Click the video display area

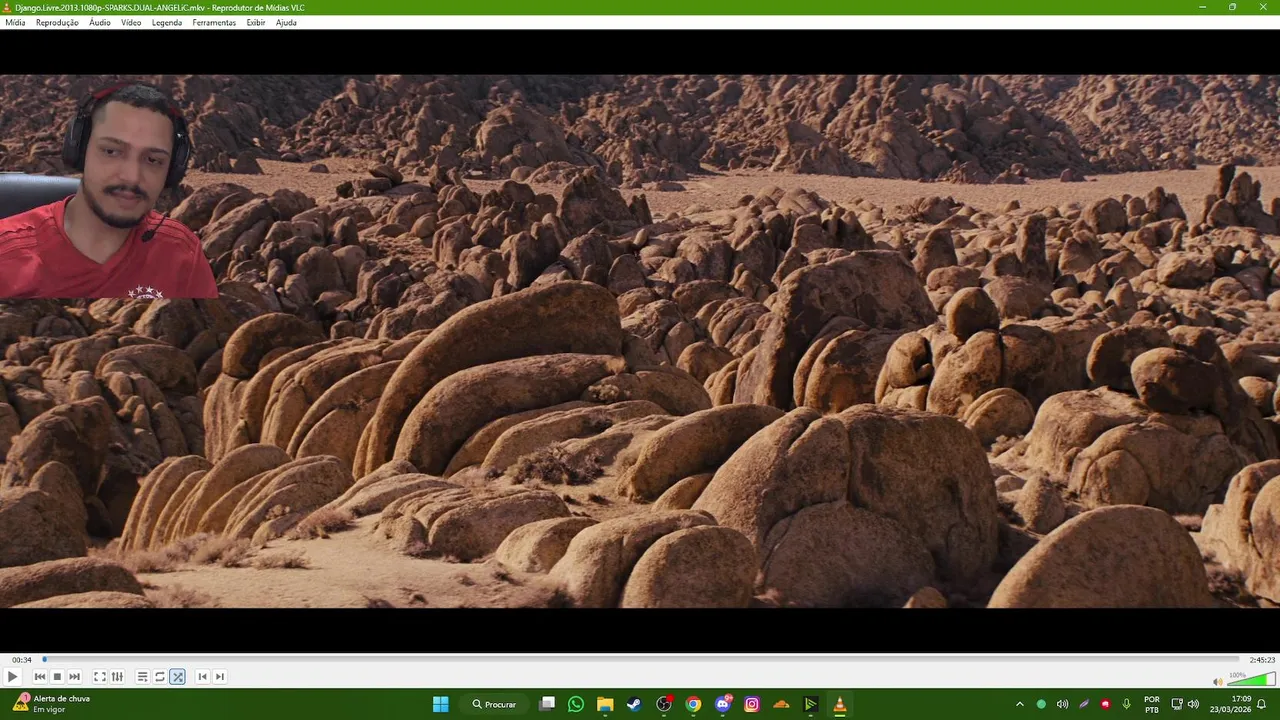640,341
